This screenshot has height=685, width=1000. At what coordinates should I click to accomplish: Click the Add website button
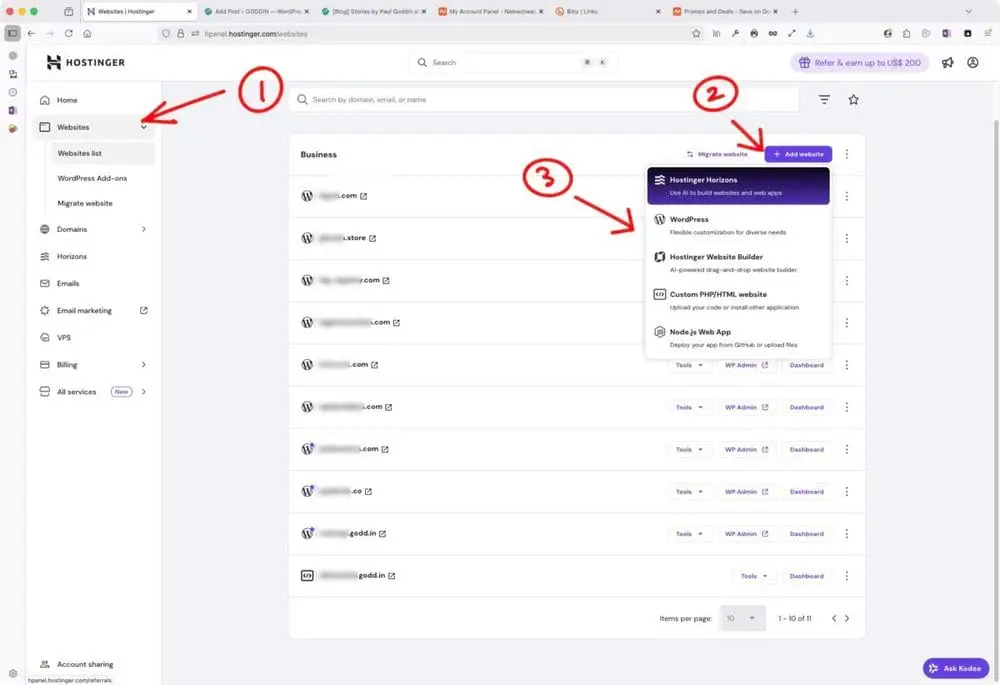[798, 154]
